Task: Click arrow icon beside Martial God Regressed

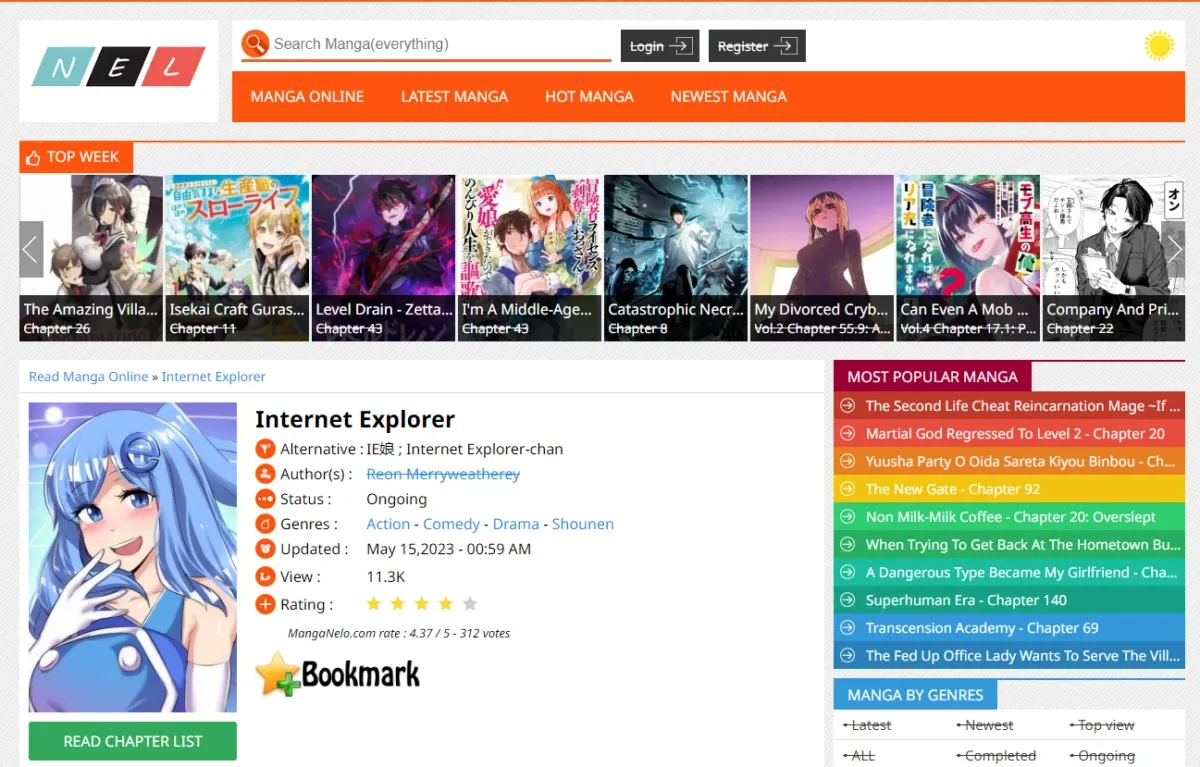Action: [x=848, y=434]
